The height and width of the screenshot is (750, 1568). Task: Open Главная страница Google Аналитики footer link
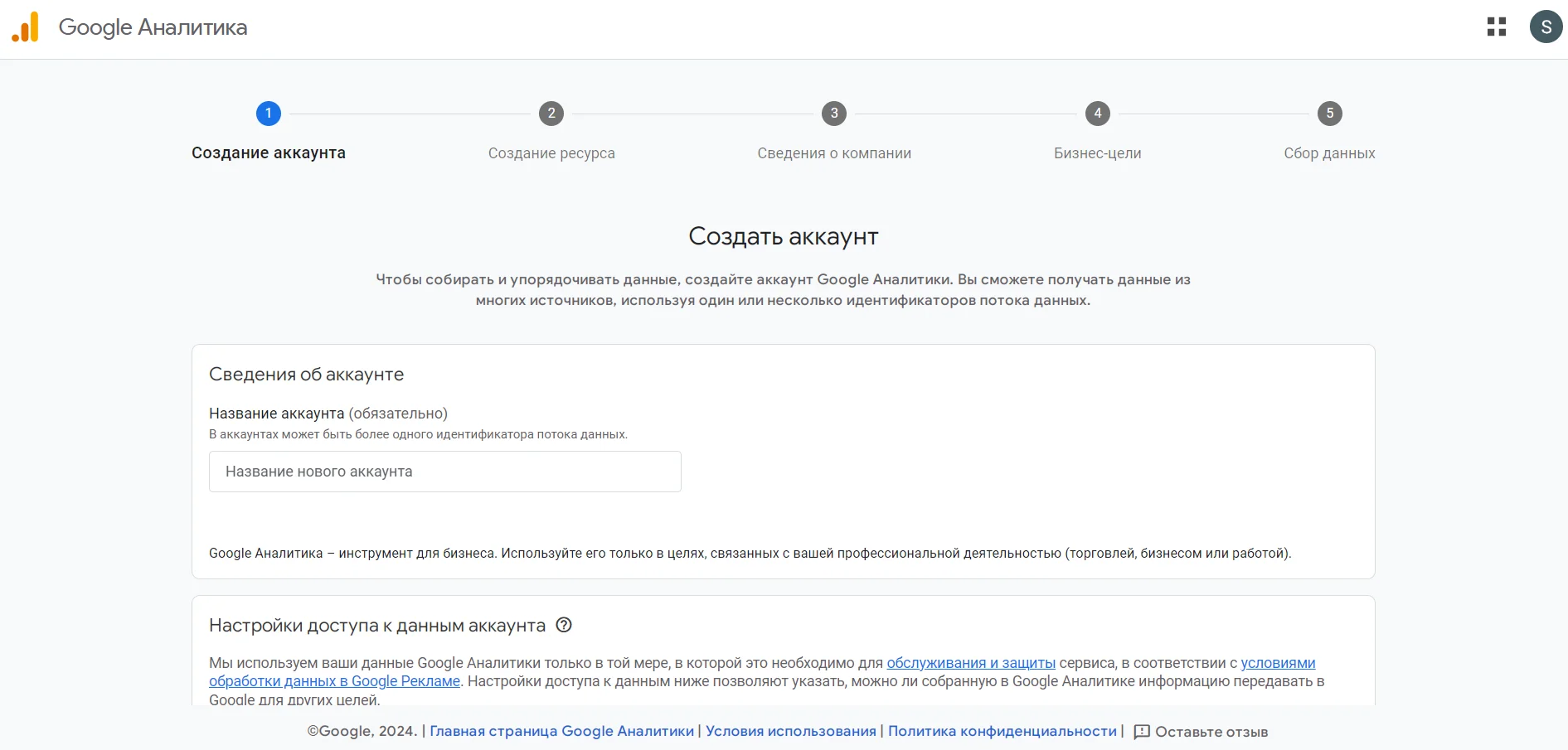(x=561, y=731)
